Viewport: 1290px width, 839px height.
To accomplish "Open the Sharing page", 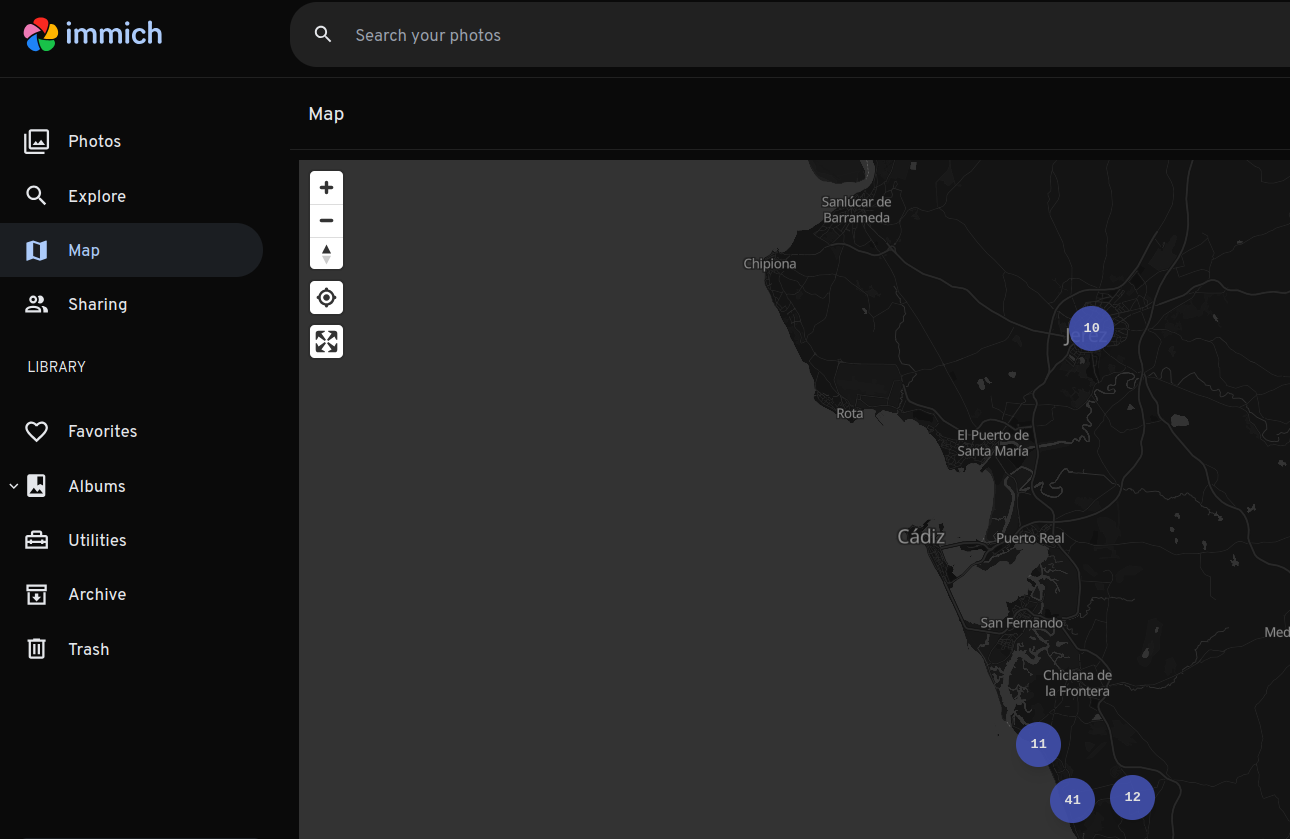I will [97, 305].
